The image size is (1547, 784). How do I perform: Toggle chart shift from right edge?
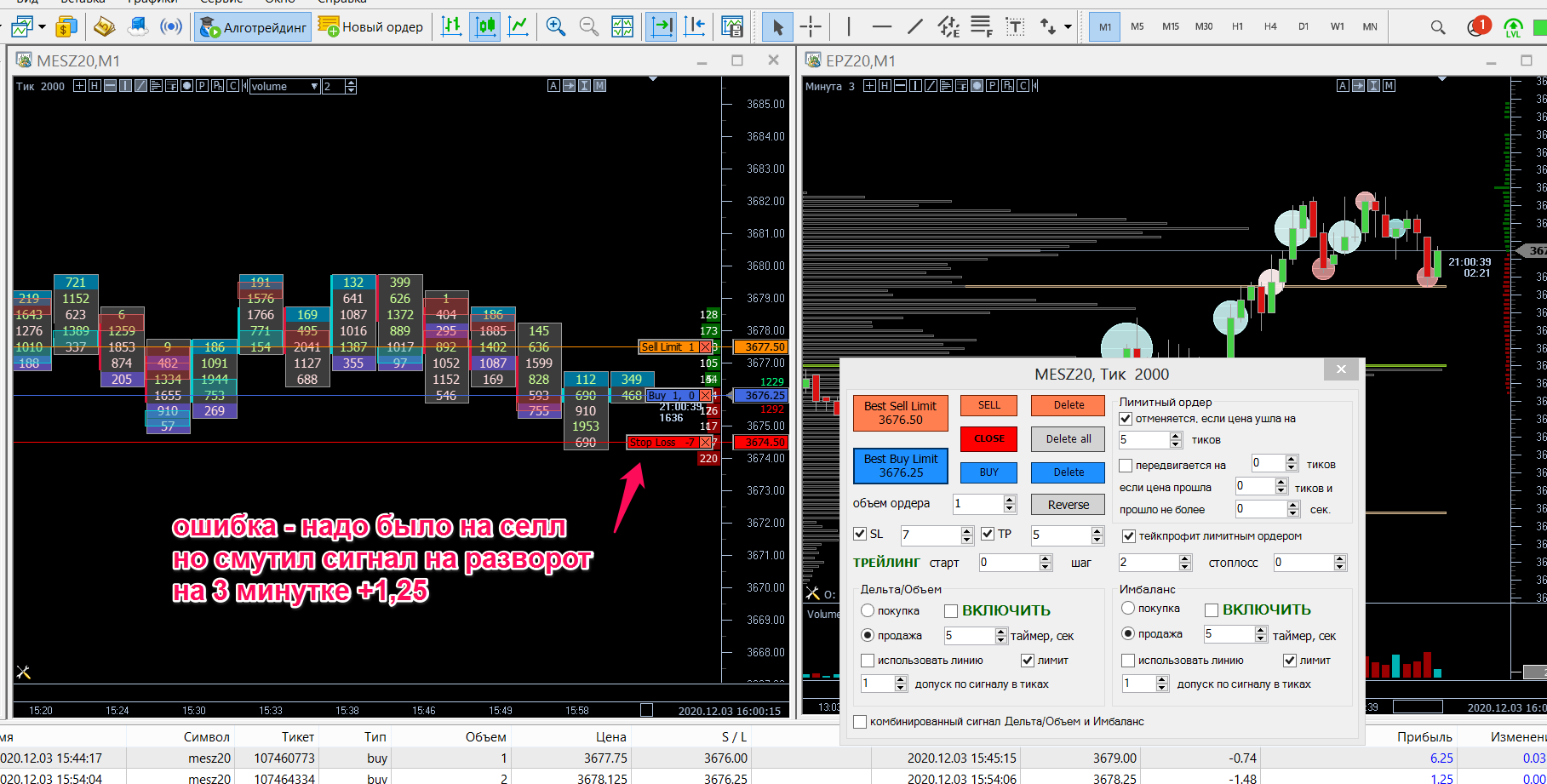coord(695,27)
